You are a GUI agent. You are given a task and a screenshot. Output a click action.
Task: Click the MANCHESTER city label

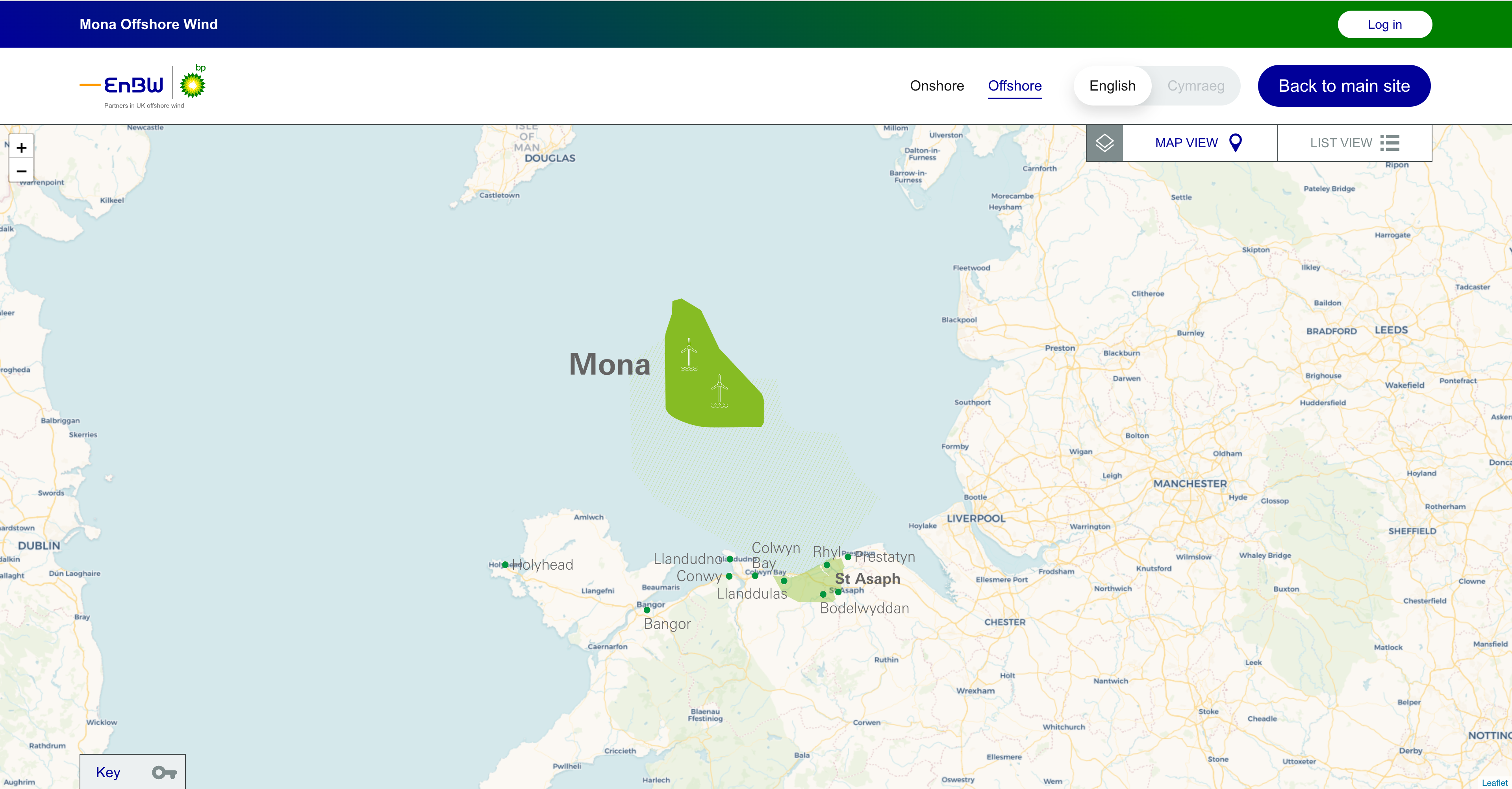(1190, 484)
